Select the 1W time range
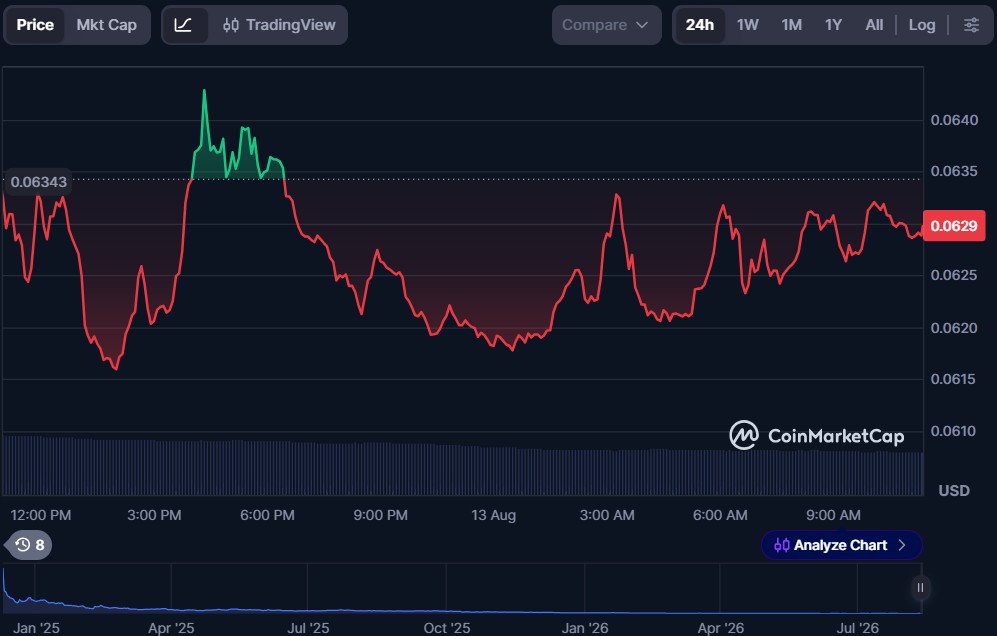This screenshot has height=636, width=997. (748, 25)
